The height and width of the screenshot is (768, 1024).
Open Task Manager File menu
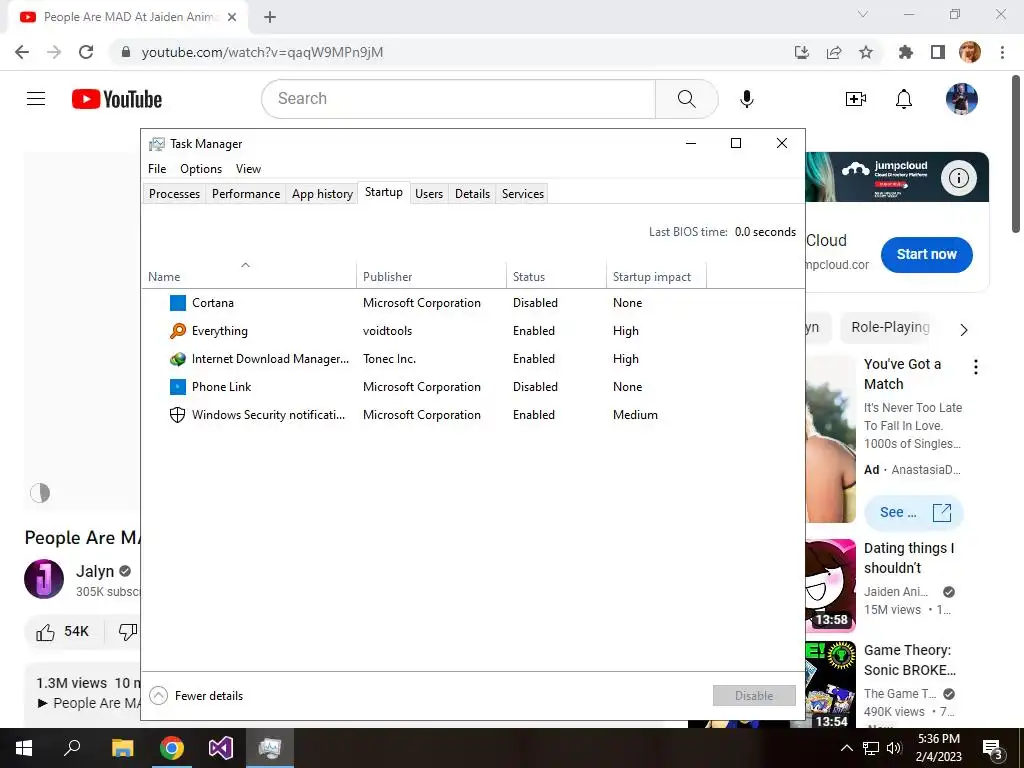(157, 169)
